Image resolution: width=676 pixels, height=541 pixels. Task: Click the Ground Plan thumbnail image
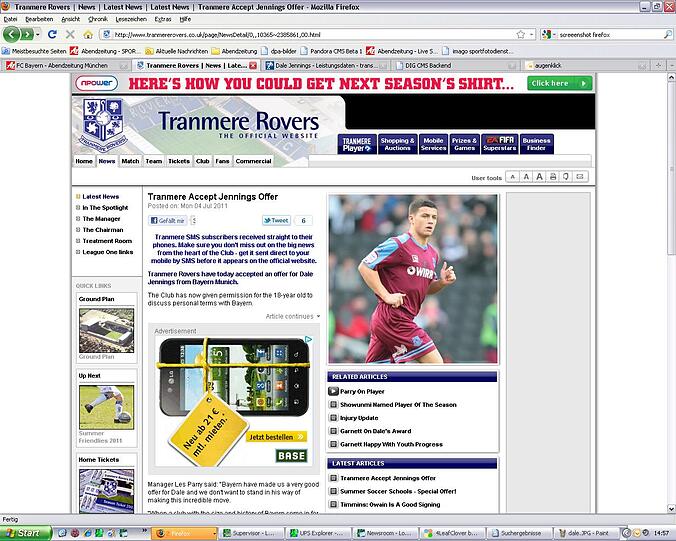click(x=106, y=331)
